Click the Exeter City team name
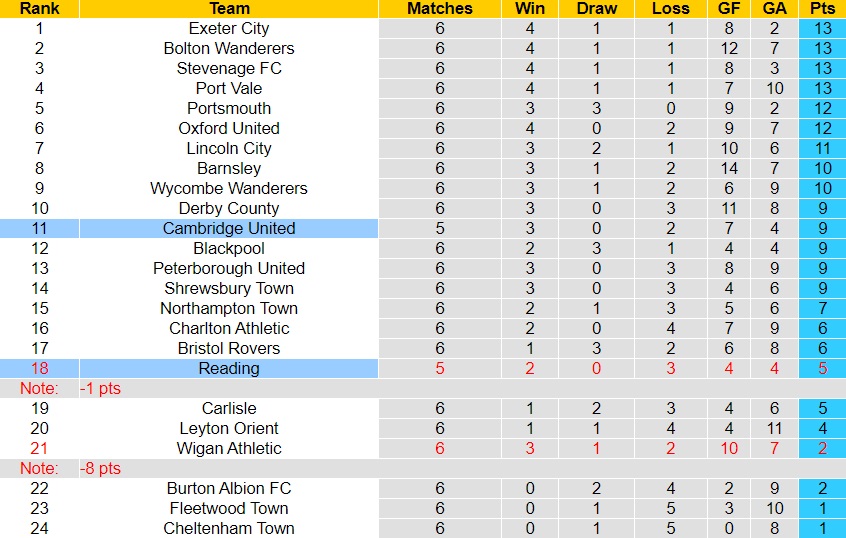 (x=229, y=28)
